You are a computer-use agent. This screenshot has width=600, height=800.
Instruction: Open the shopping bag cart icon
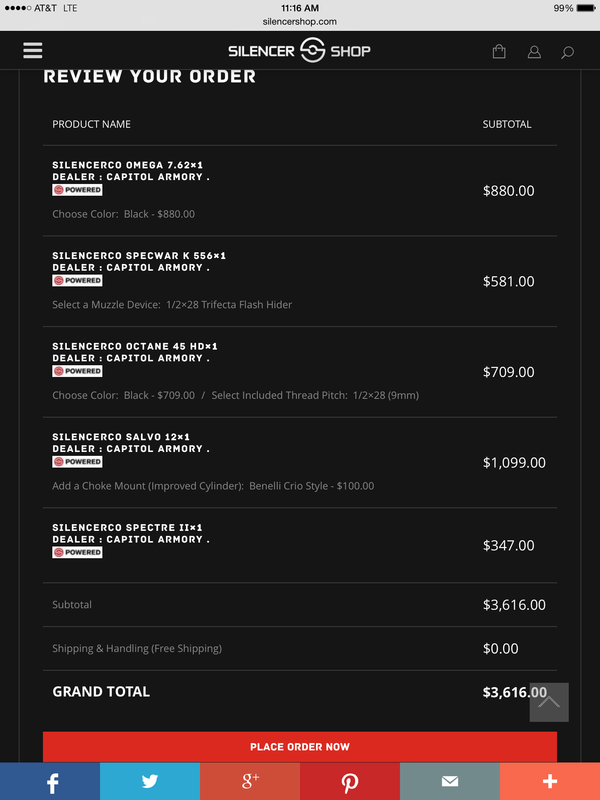[x=499, y=51]
